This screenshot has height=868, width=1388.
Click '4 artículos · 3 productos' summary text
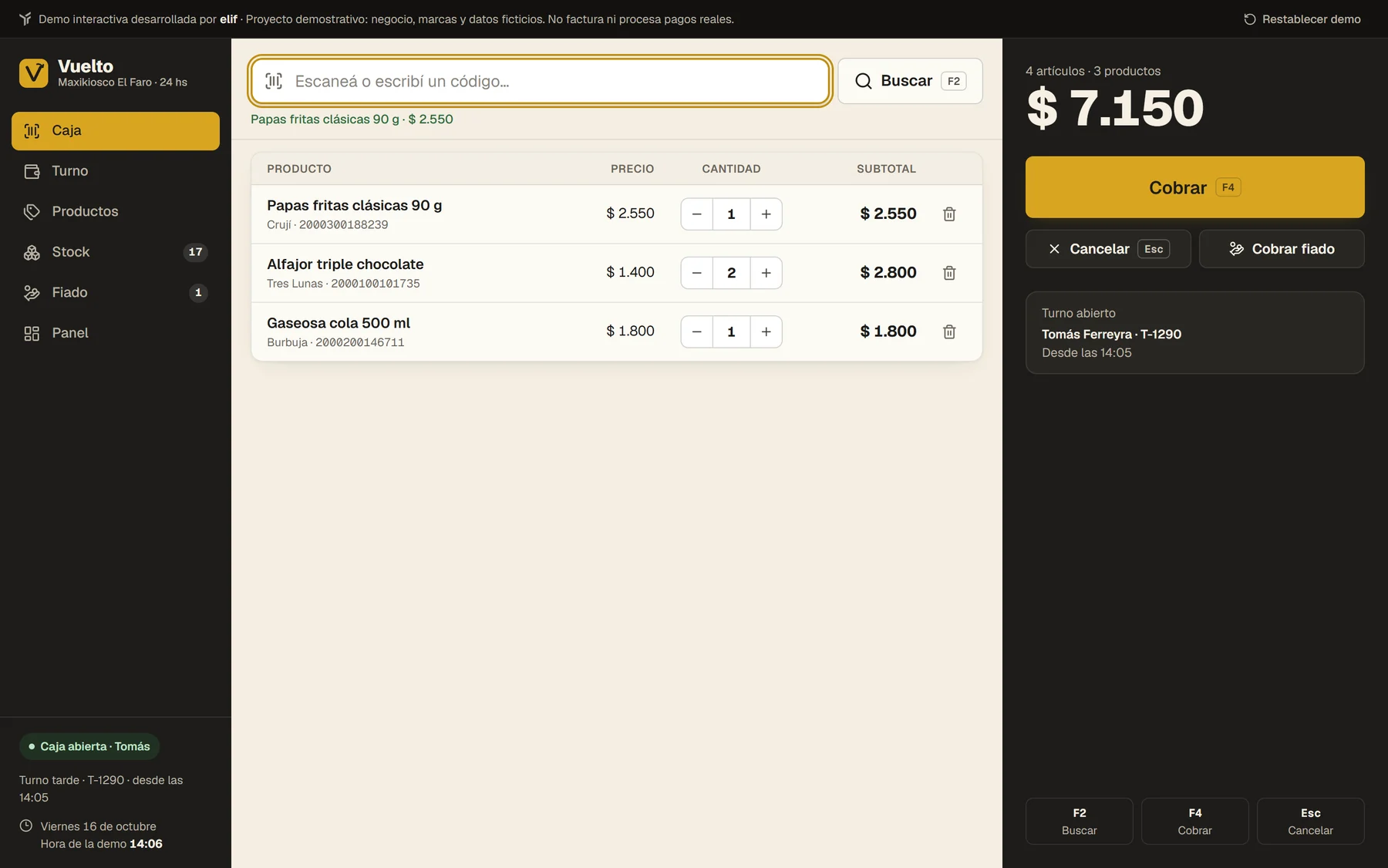tap(1093, 71)
